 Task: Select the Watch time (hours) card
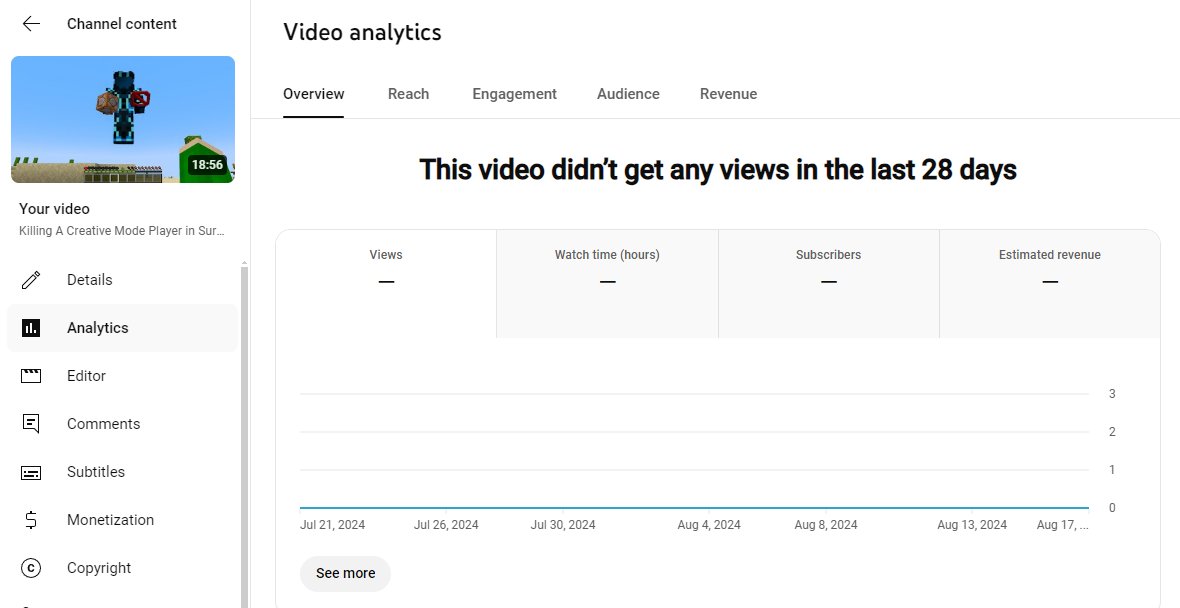[x=607, y=284]
